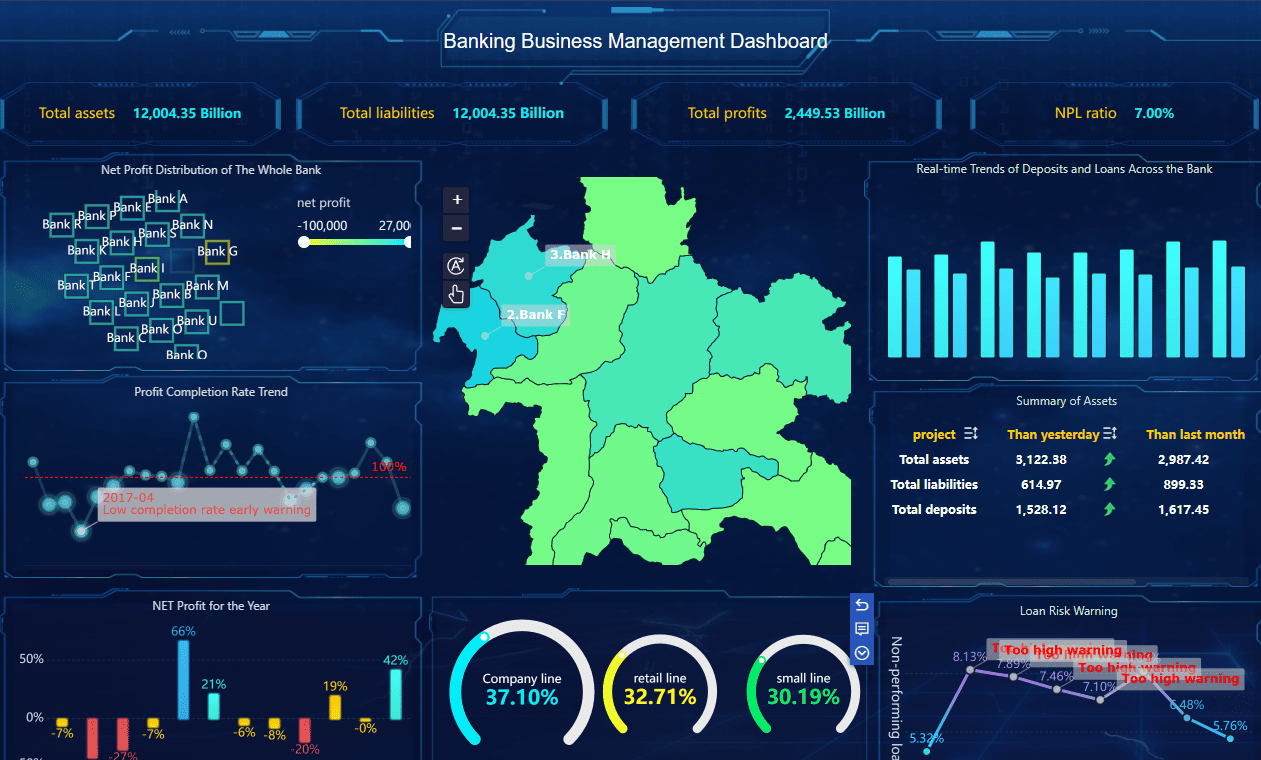Click the green up arrow in Total deposits row
1261x760 pixels.
click(1109, 509)
